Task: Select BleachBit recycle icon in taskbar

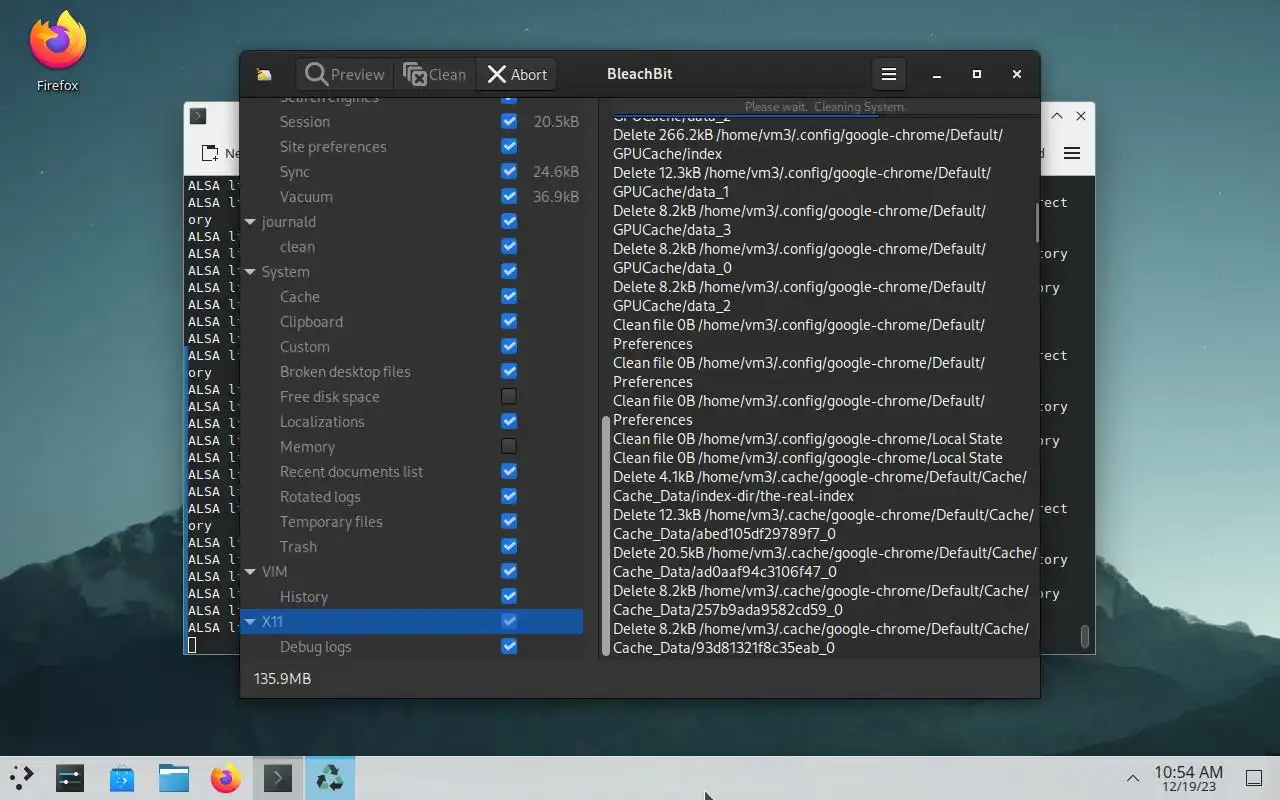Action: point(329,777)
